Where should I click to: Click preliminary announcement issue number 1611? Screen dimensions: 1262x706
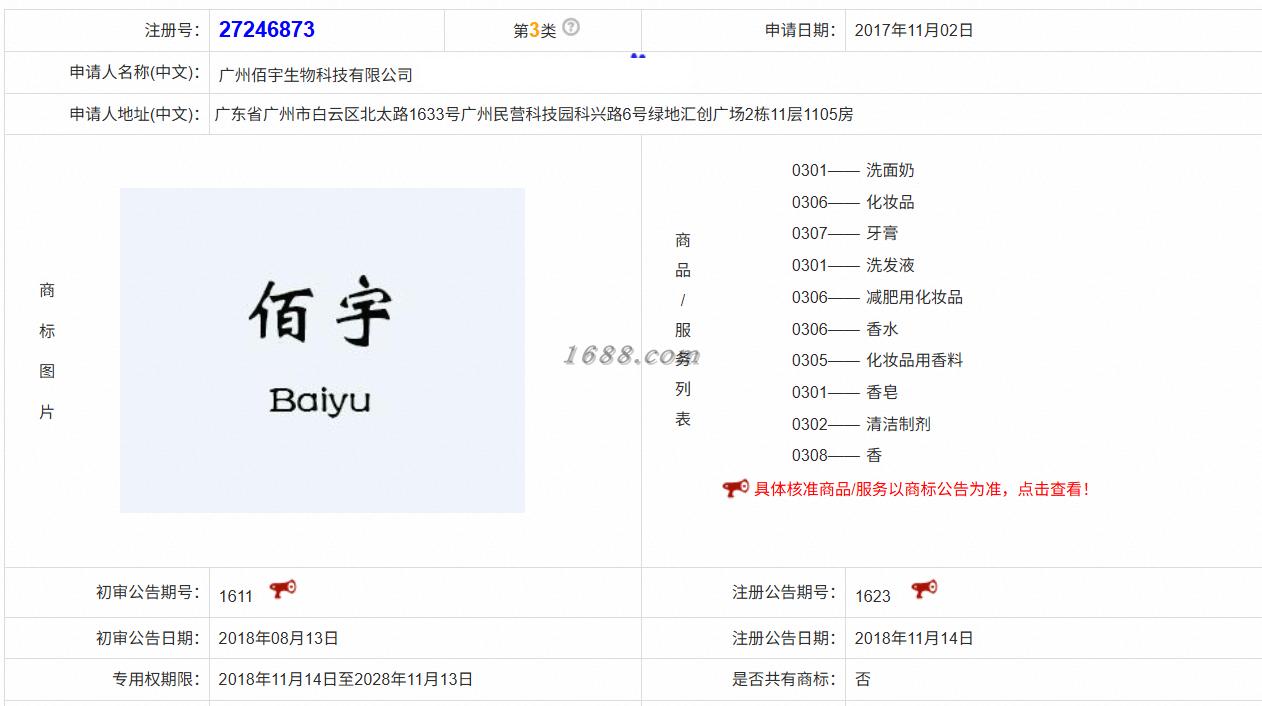click(x=236, y=596)
